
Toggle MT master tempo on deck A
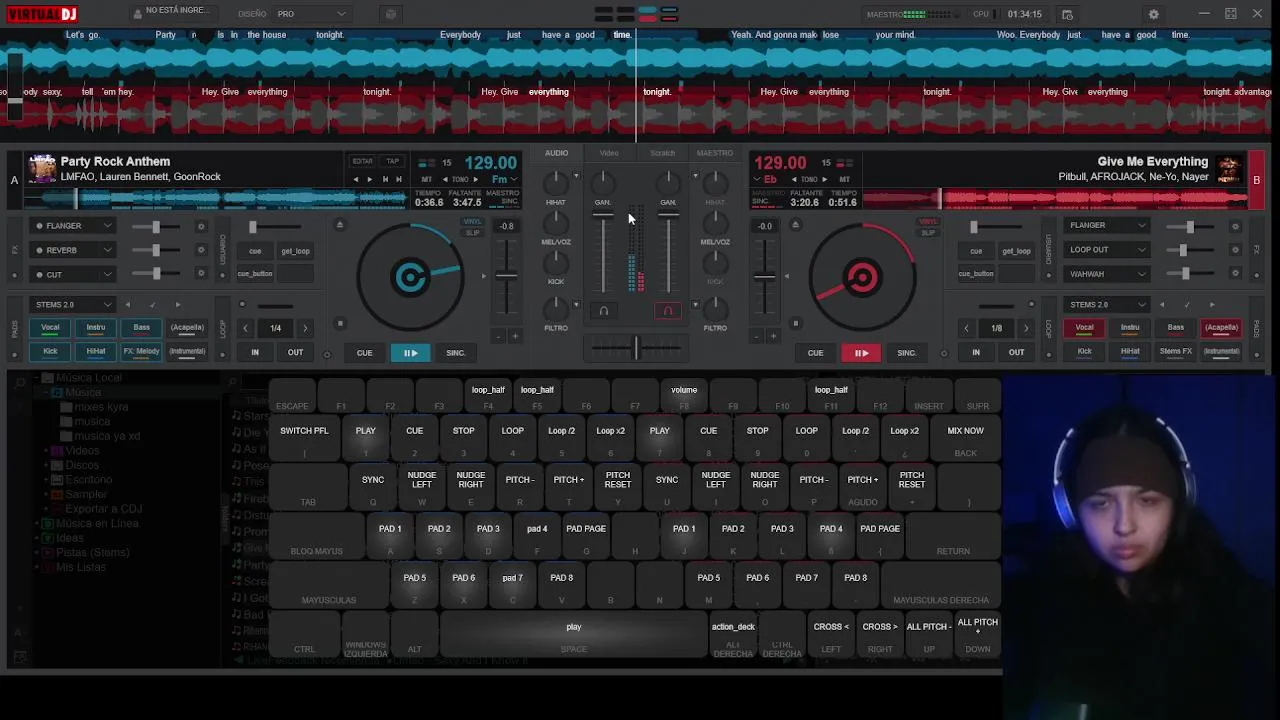tap(427, 179)
